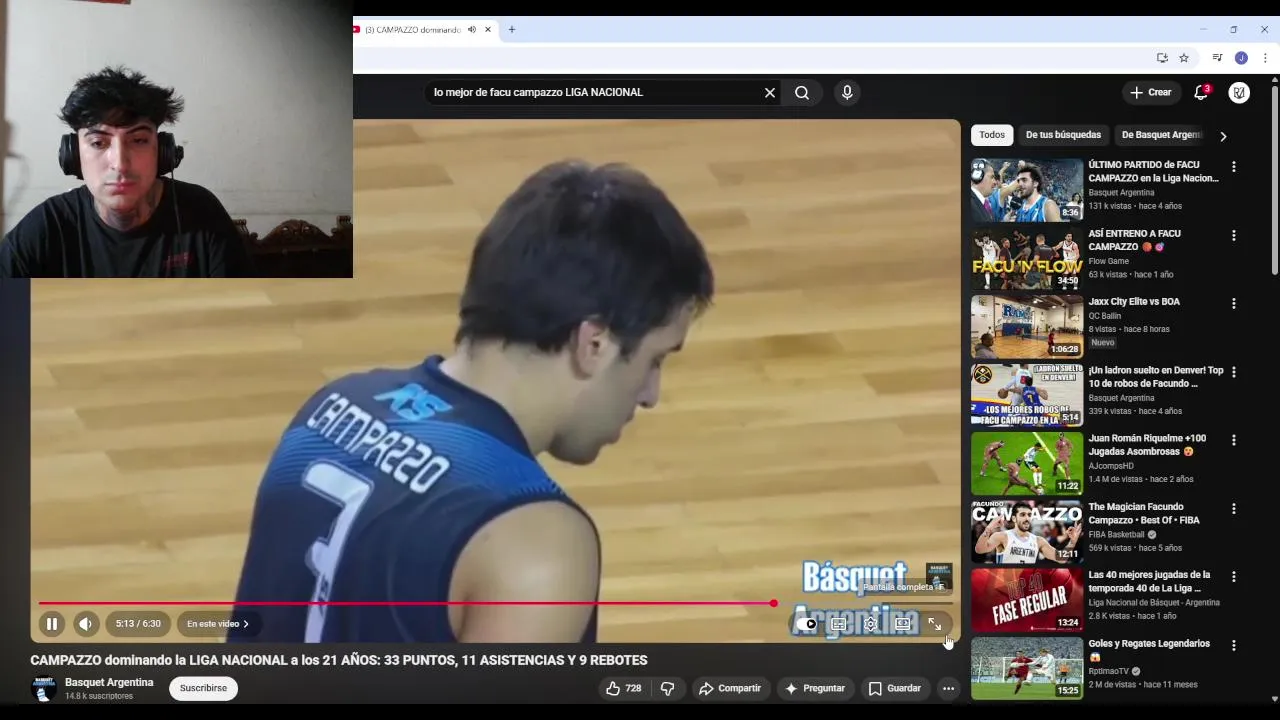Open 'Juan Román Riquelme +100 Jugadas' thumbnail
This screenshot has height=720, width=1280.
click(x=1027, y=463)
